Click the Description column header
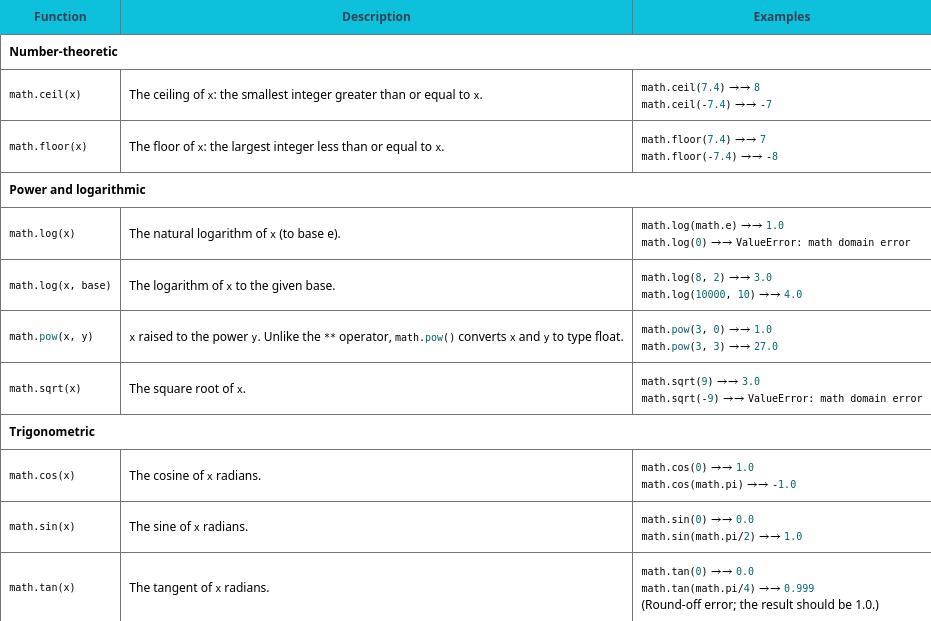931x621 pixels. [x=376, y=17]
